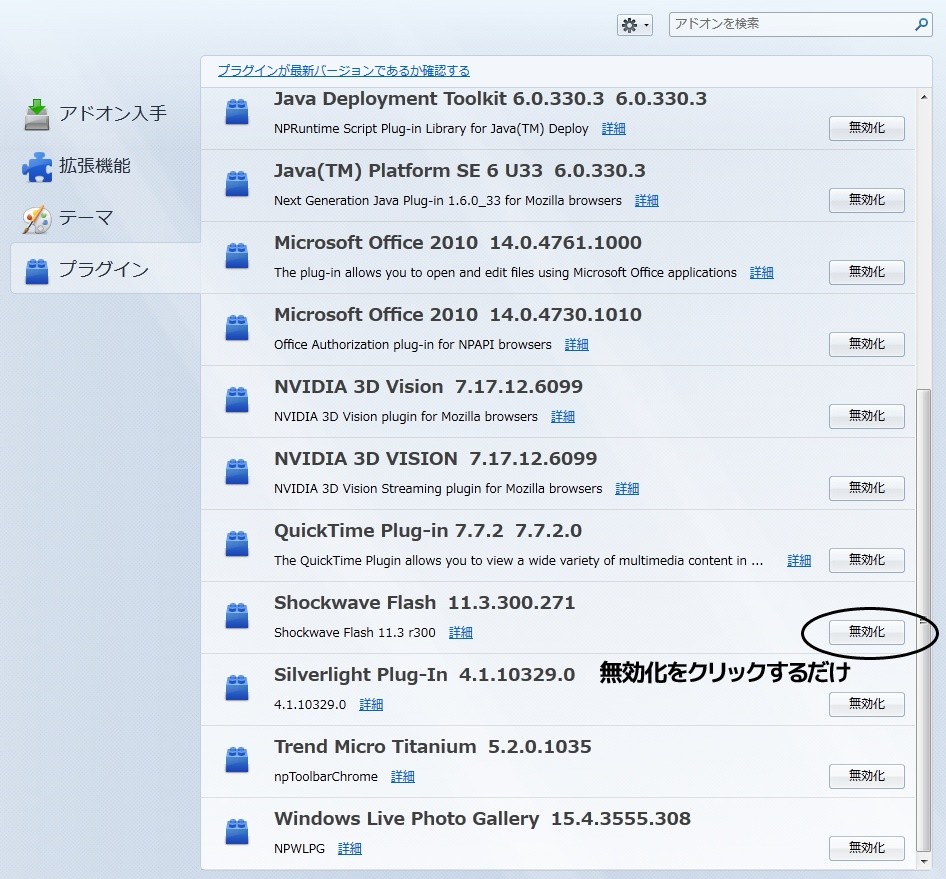Click scrollbar down arrow in plugin list
The height and width of the screenshot is (879, 946).
click(924, 862)
